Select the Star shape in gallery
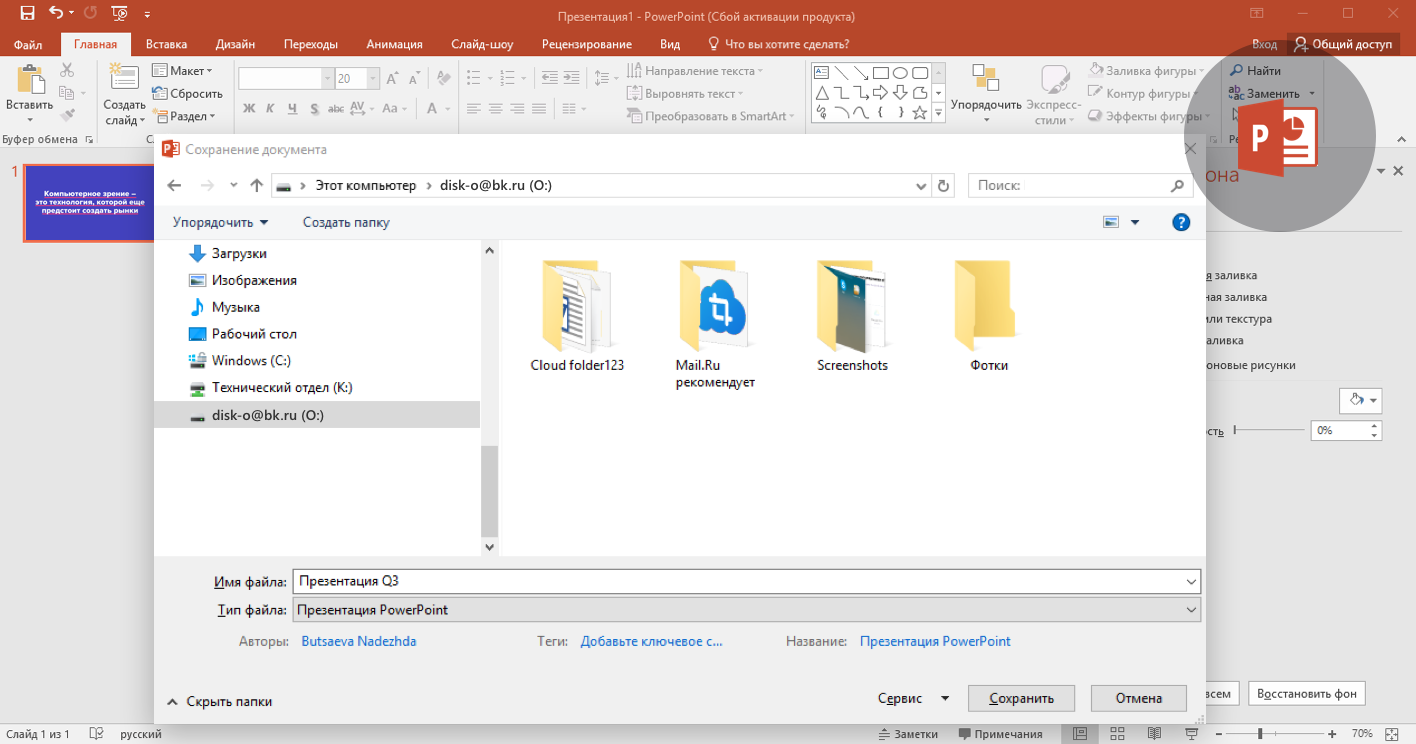The height and width of the screenshot is (744, 1416). [920, 113]
